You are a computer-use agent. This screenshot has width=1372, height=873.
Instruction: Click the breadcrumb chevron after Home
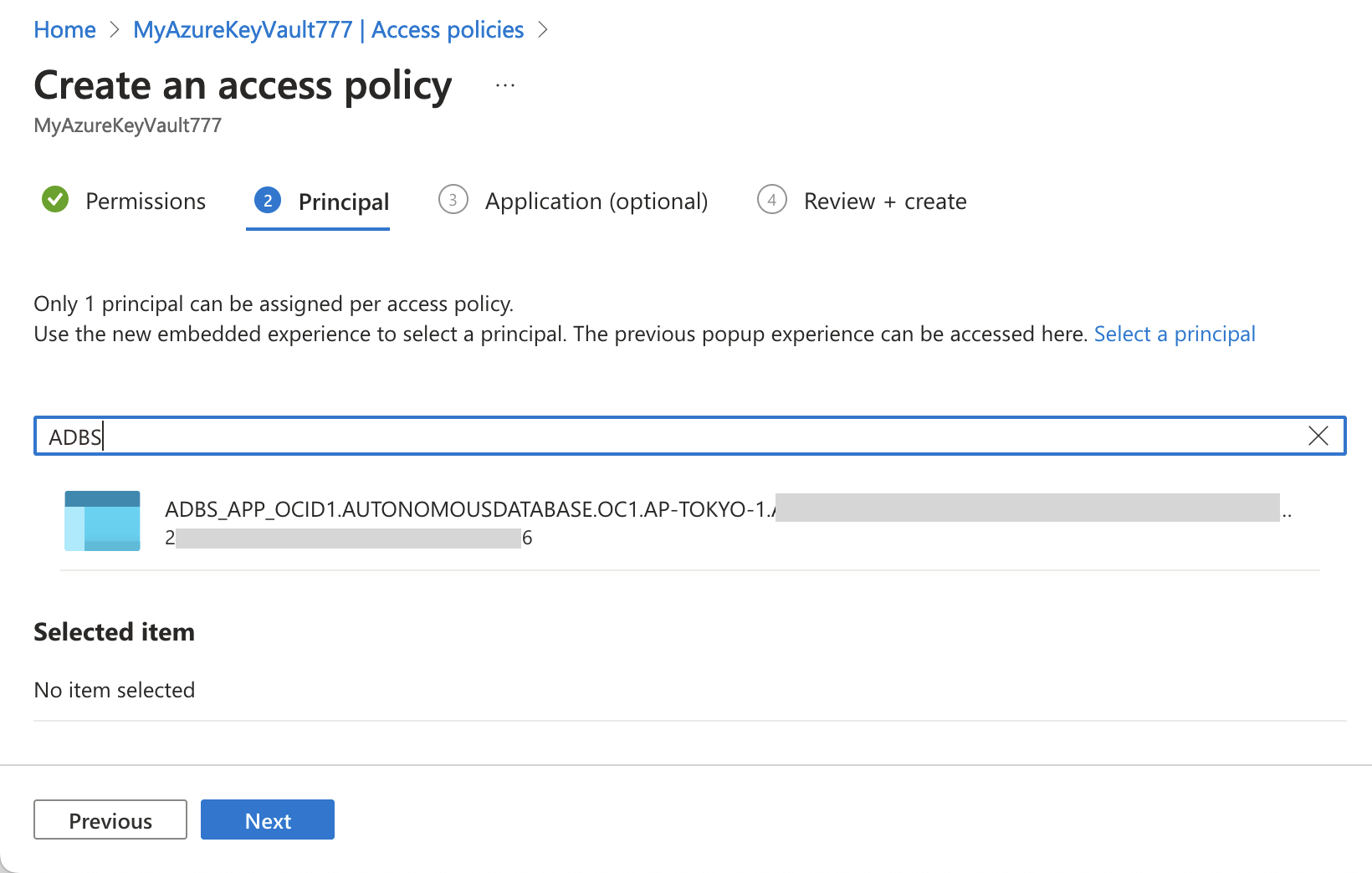tap(115, 30)
